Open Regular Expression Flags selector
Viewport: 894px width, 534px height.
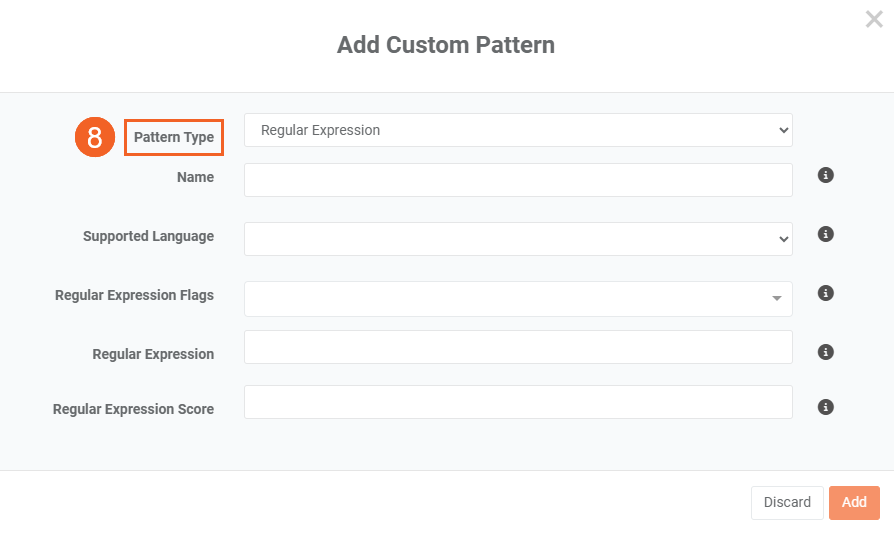(518, 298)
